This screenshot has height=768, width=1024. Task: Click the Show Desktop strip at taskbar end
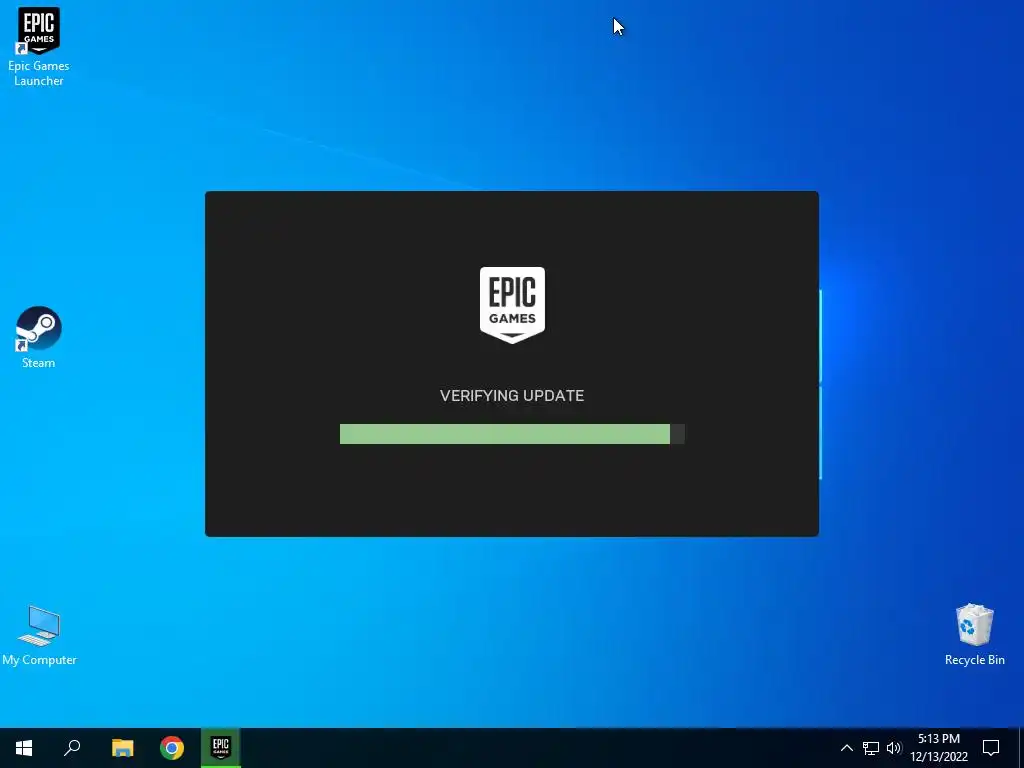coord(1021,748)
